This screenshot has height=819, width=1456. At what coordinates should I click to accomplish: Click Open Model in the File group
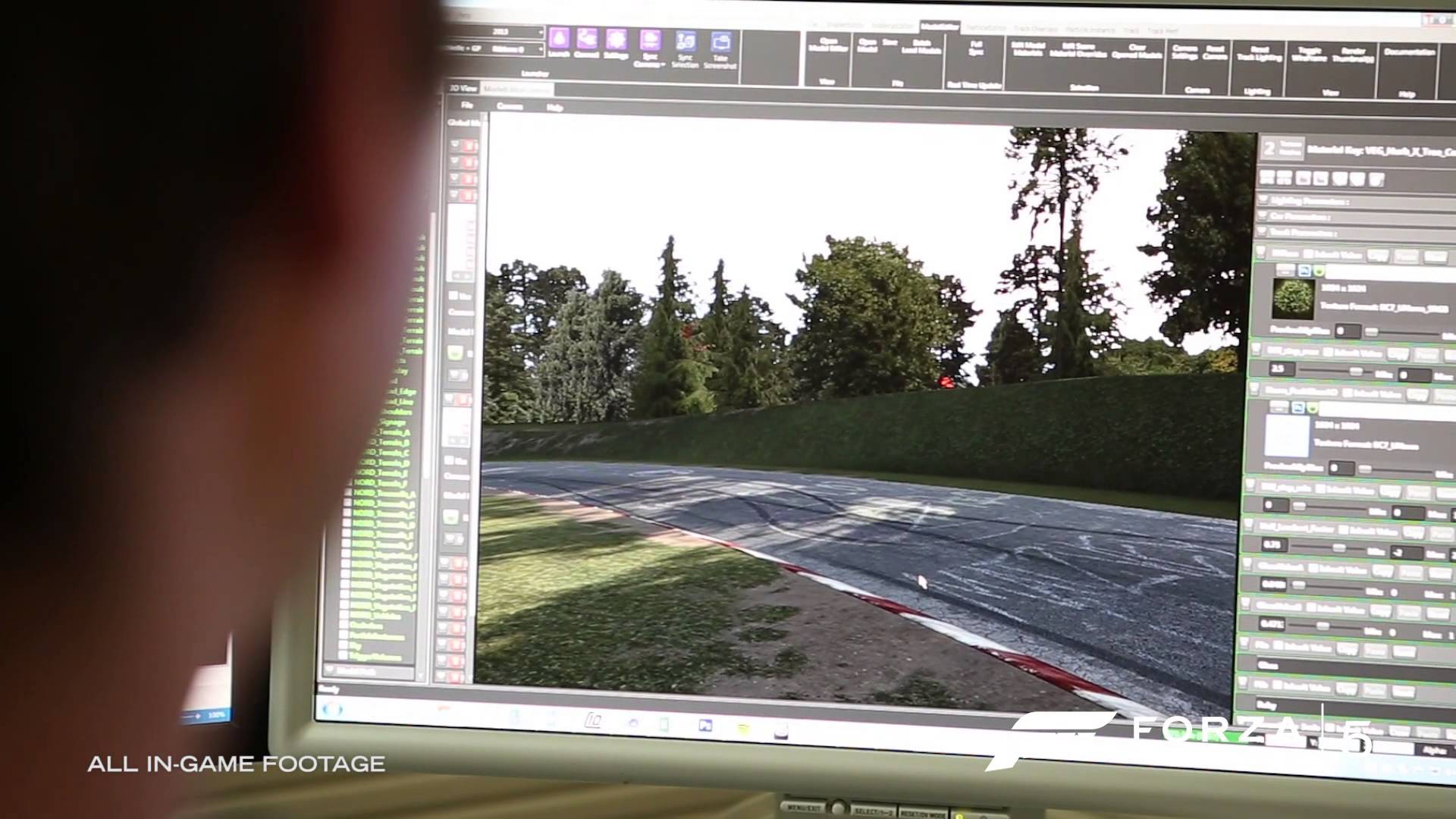(868, 46)
